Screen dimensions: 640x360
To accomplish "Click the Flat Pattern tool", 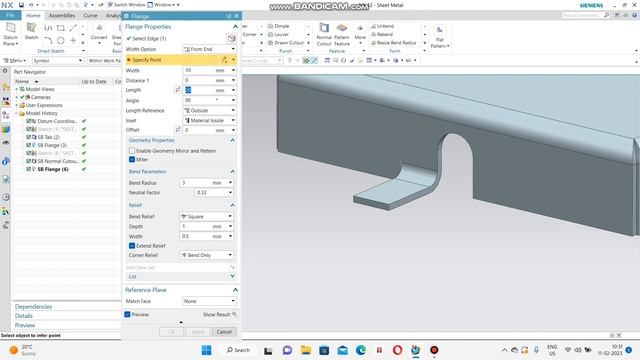I will click(440, 37).
